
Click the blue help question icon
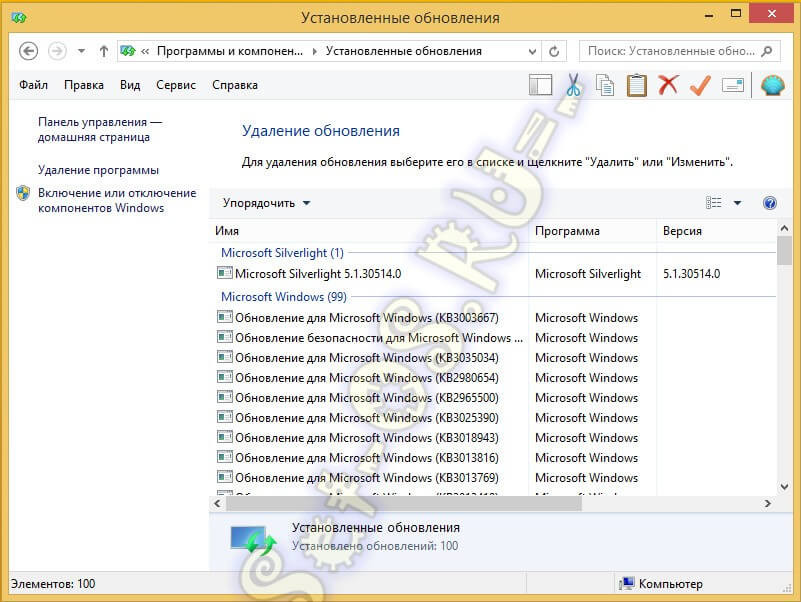(769, 203)
